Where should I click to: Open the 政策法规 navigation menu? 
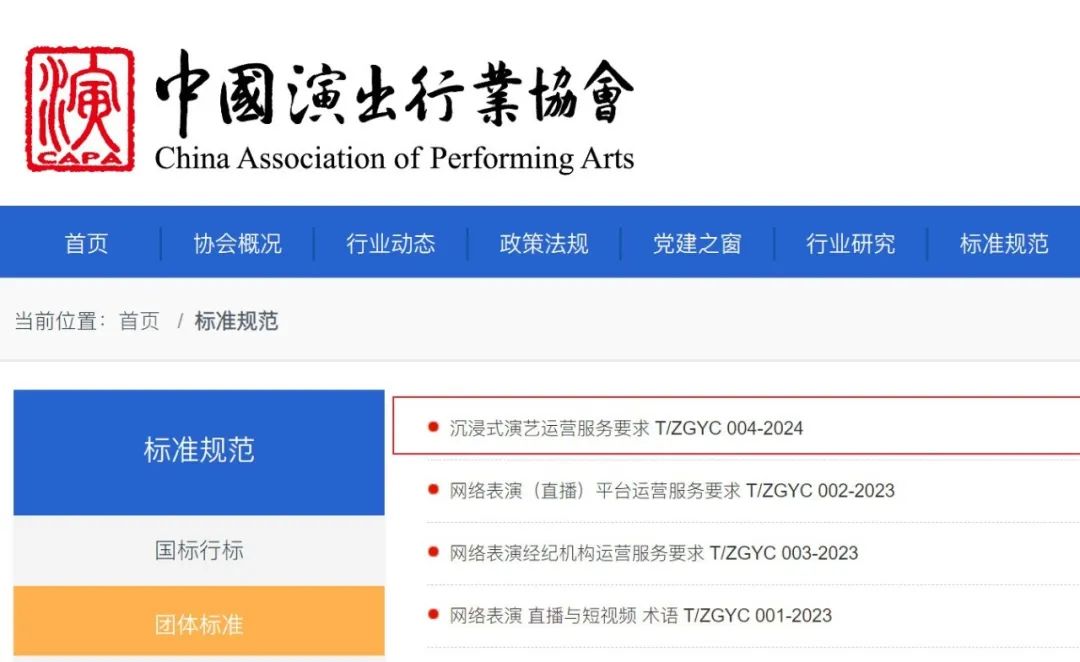tap(544, 243)
